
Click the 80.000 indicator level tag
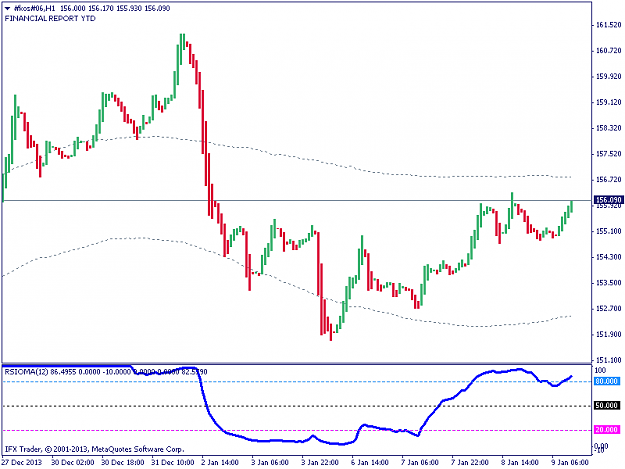pos(607,381)
